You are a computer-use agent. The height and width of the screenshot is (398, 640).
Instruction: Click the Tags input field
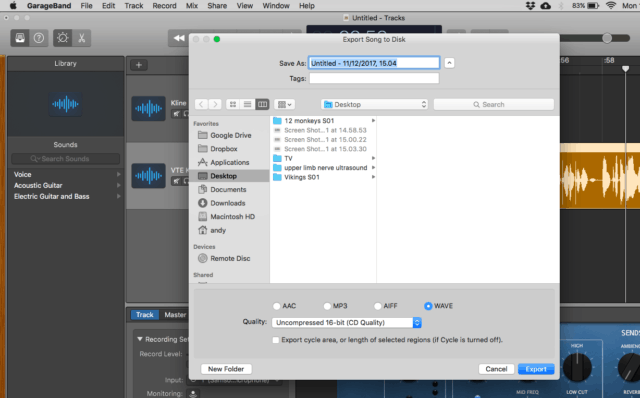point(374,78)
